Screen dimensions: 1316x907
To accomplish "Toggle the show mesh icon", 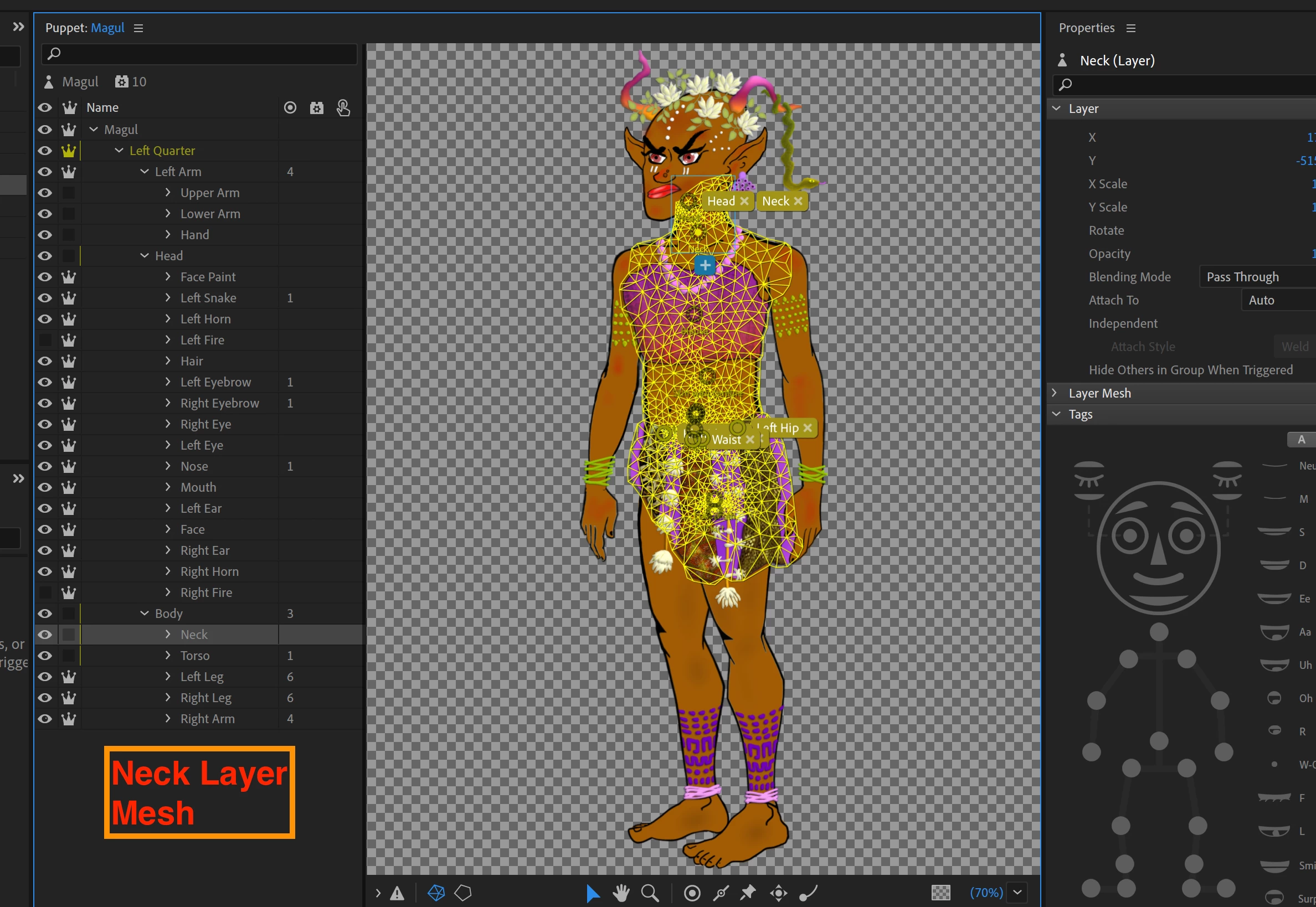I will point(436,893).
